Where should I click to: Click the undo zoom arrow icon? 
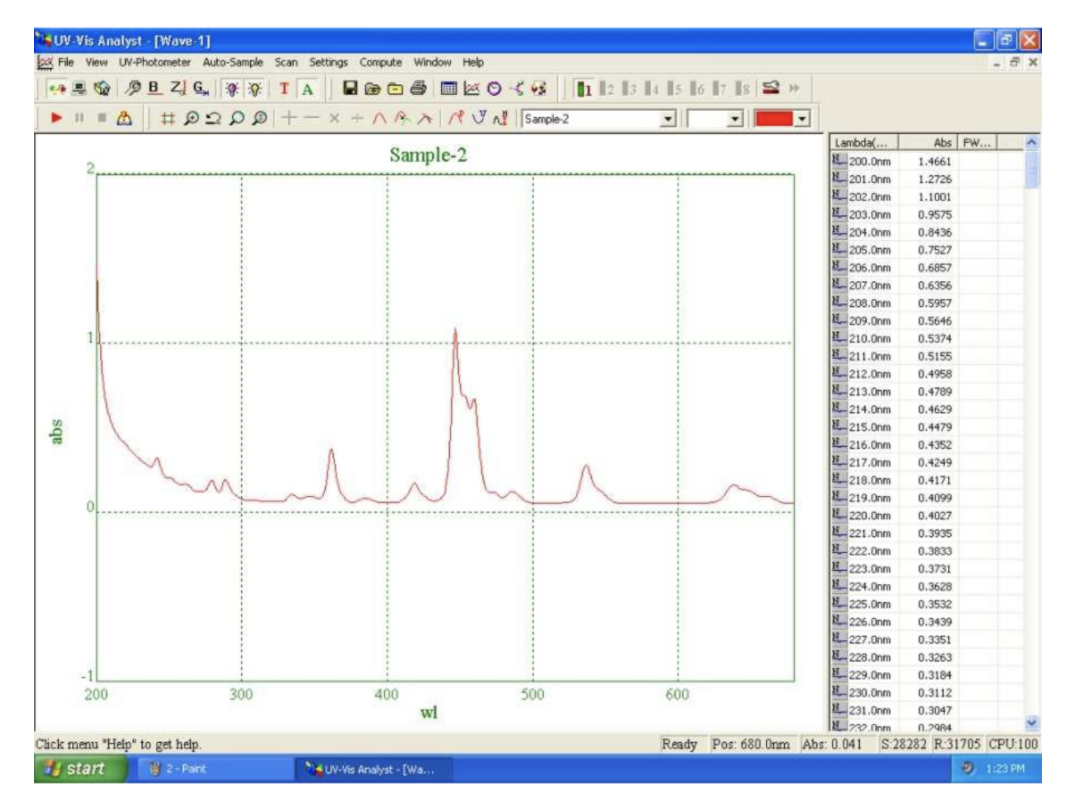point(213,119)
